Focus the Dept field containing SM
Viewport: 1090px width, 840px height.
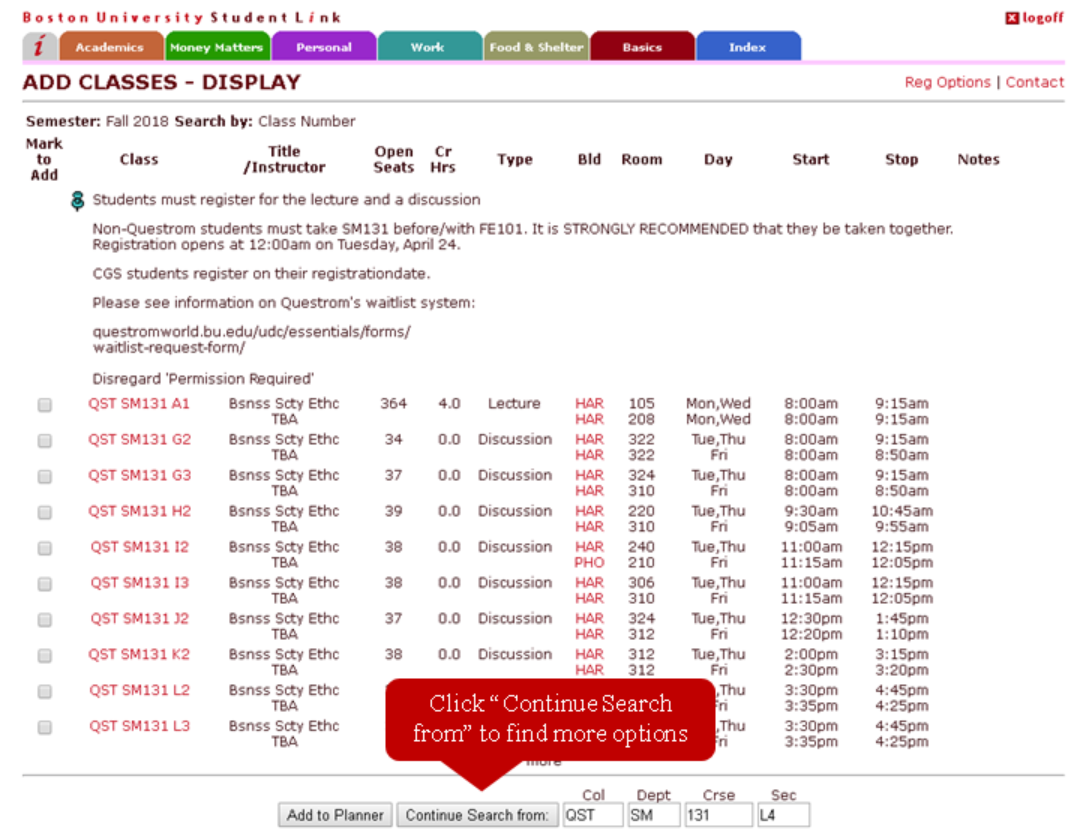653,815
